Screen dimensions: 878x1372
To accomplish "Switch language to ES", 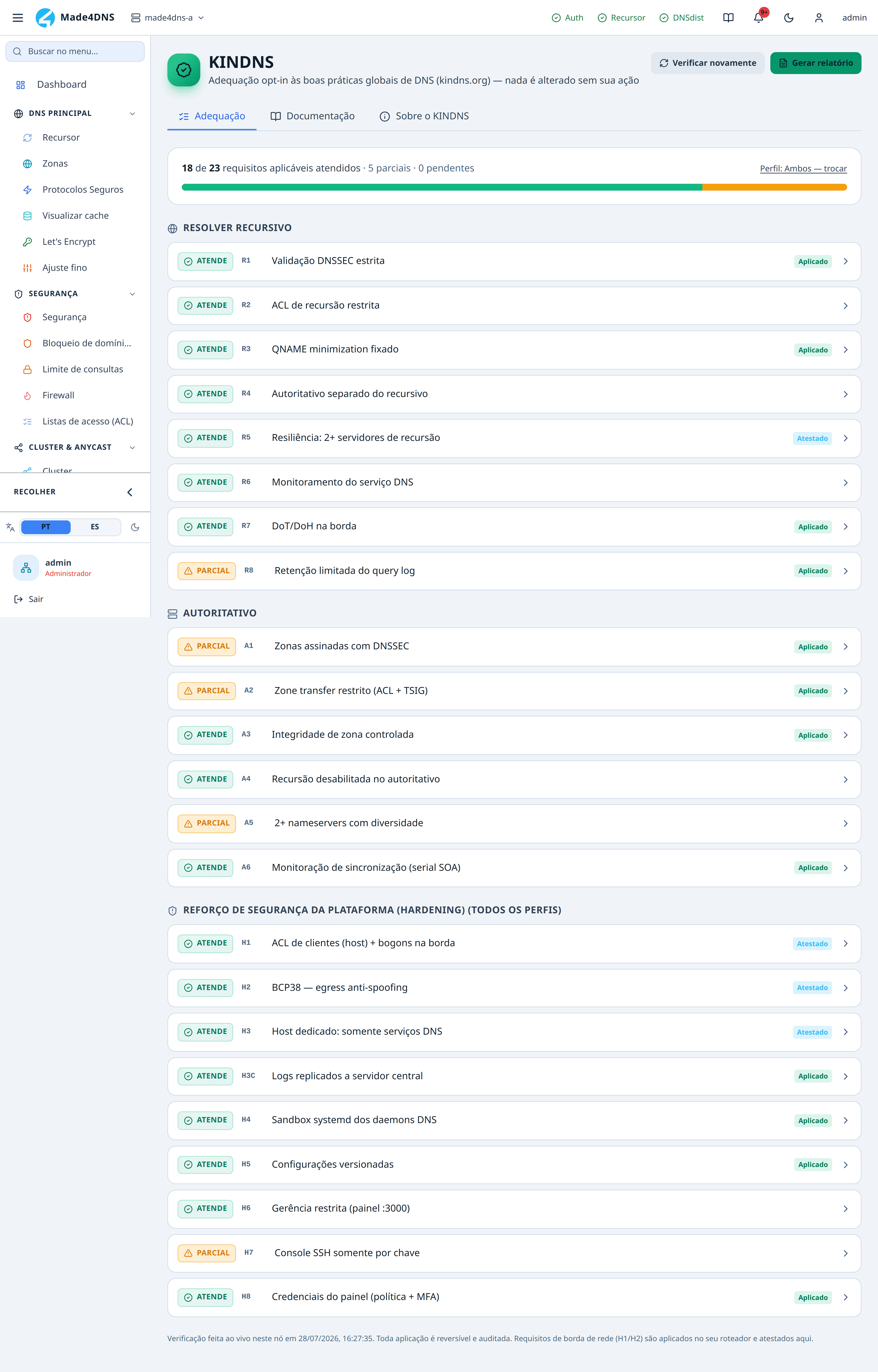I will (x=95, y=527).
